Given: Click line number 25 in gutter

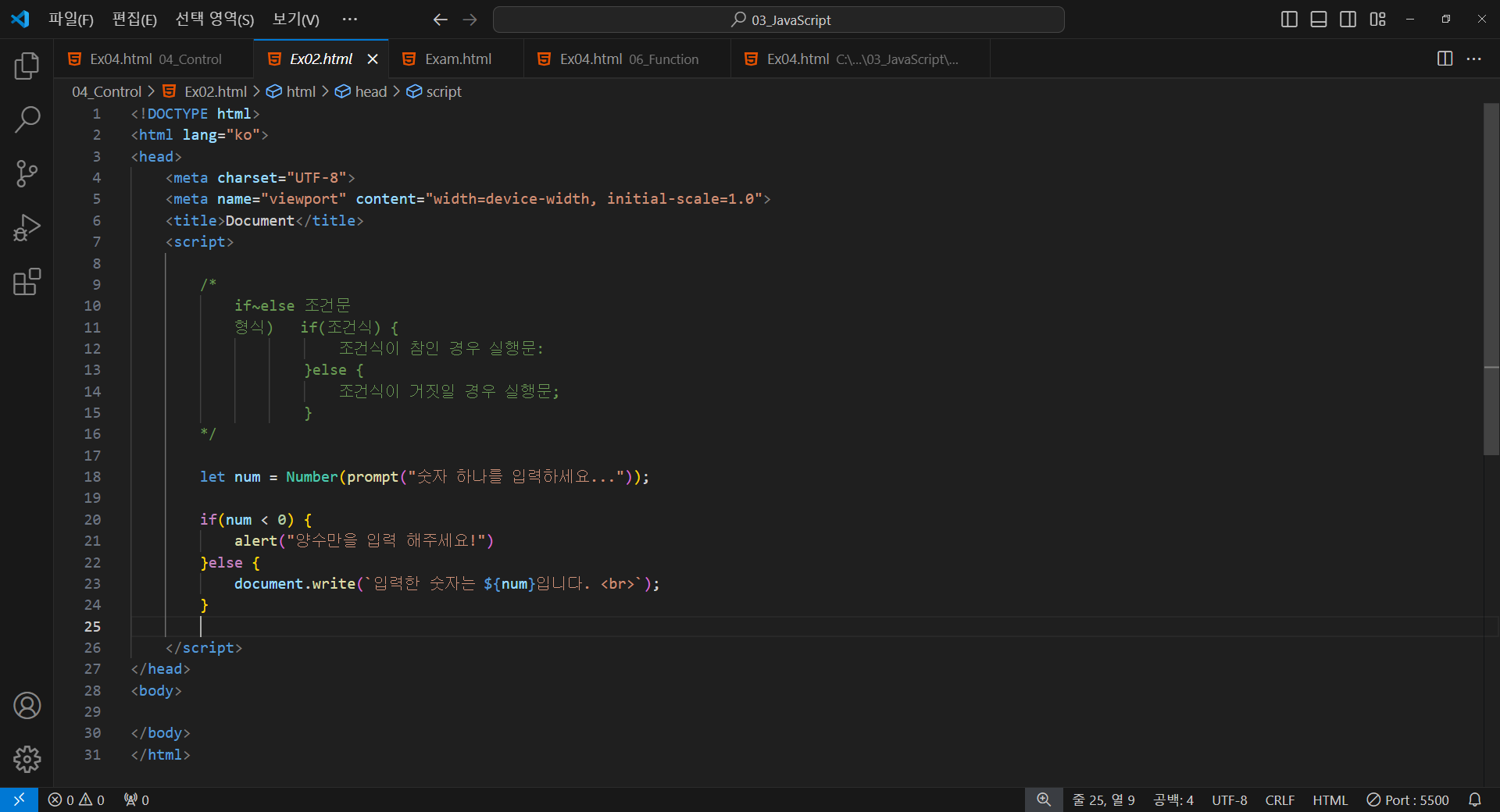Looking at the screenshot, I should [x=92, y=626].
